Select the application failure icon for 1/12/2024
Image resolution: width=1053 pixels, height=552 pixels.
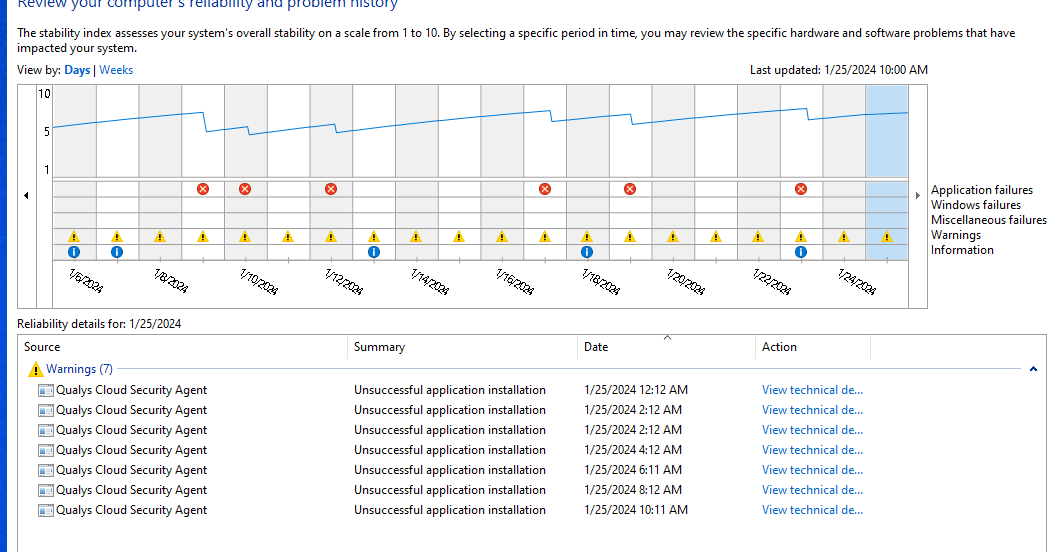pyautogui.click(x=331, y=189)
